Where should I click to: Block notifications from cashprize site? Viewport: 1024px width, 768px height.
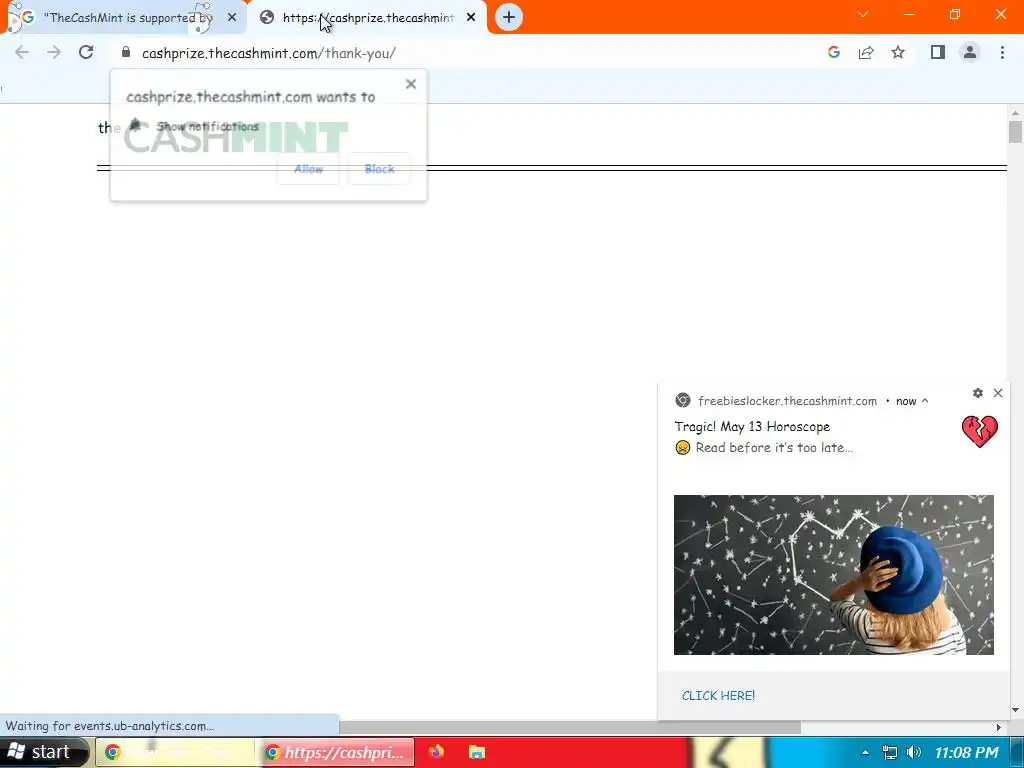pyautogui.click(x=379, y=169)
